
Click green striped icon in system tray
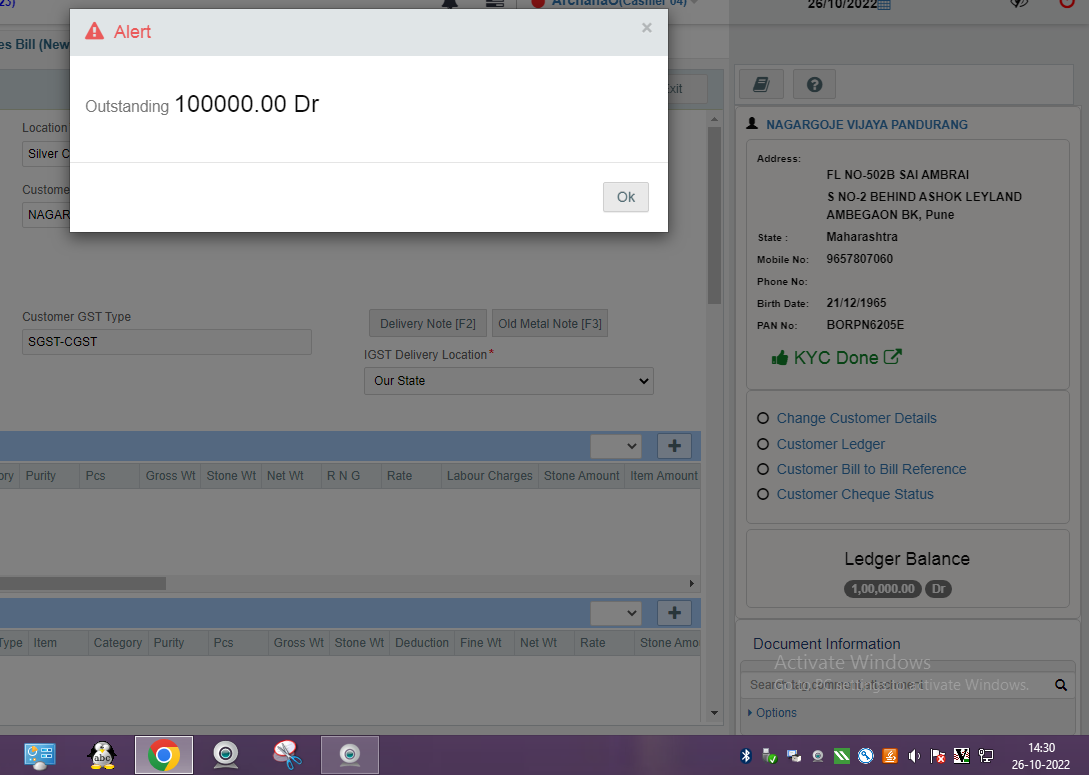(842, 756)
